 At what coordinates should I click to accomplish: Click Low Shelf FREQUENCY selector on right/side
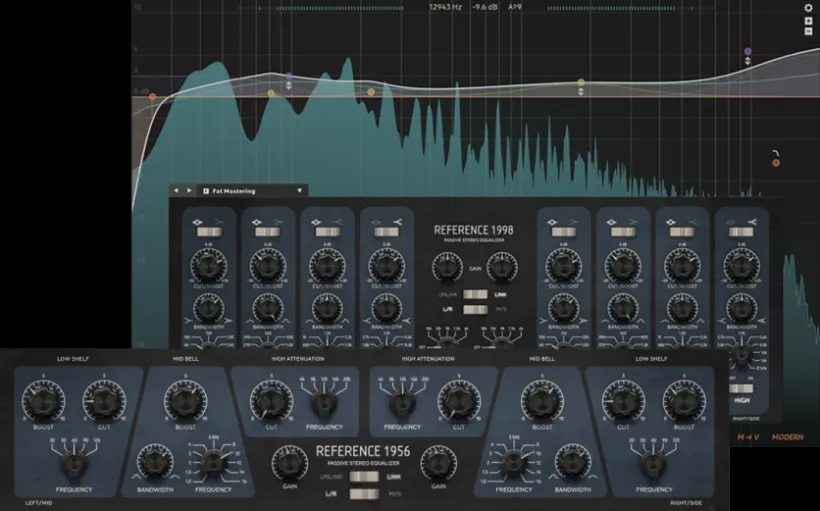pyautogui.click(x=654, y=464)
